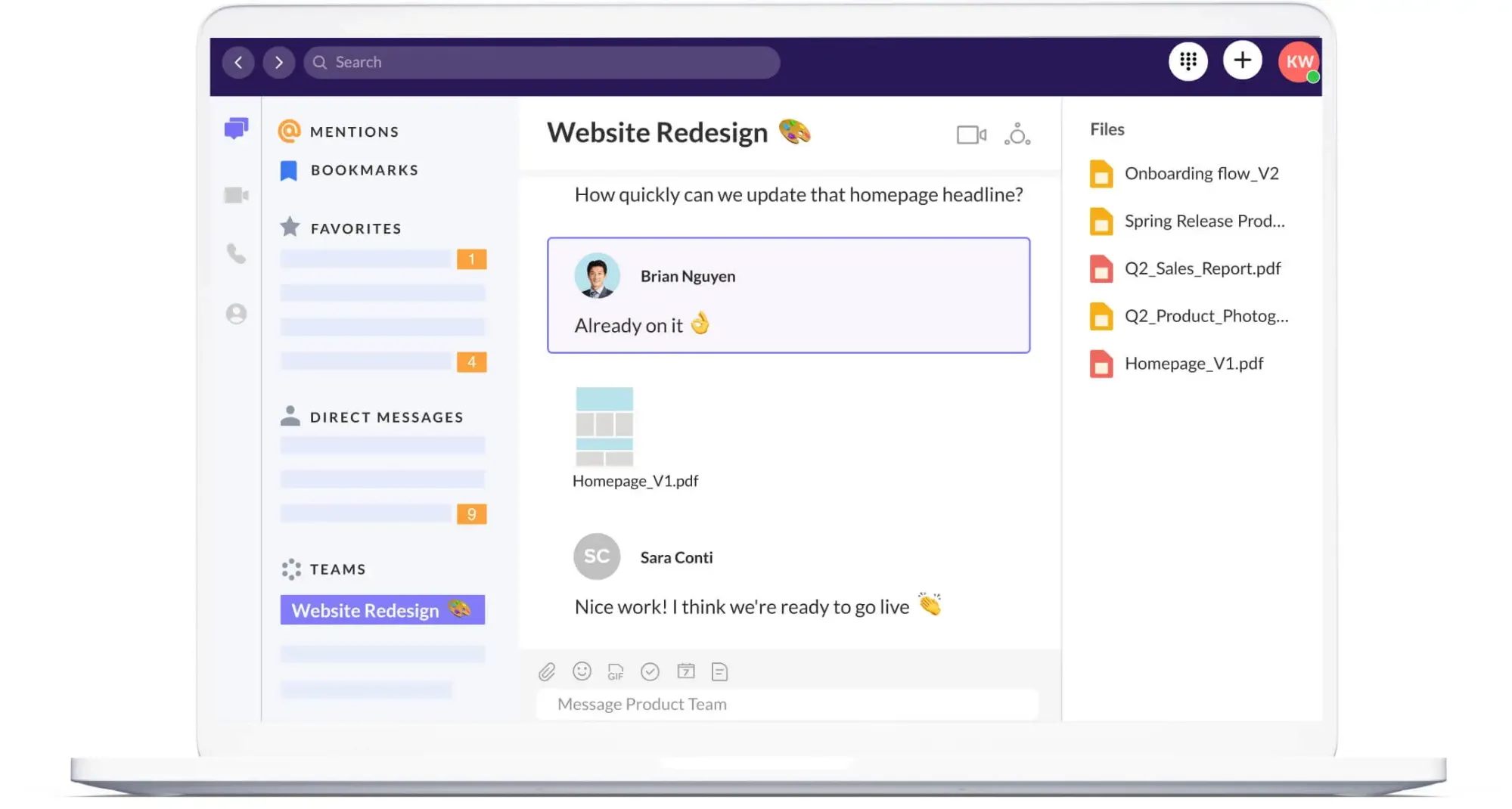Click the paperclip attach file icon
This screenshot has height=809, width=1512.
(x=547, y=671)
